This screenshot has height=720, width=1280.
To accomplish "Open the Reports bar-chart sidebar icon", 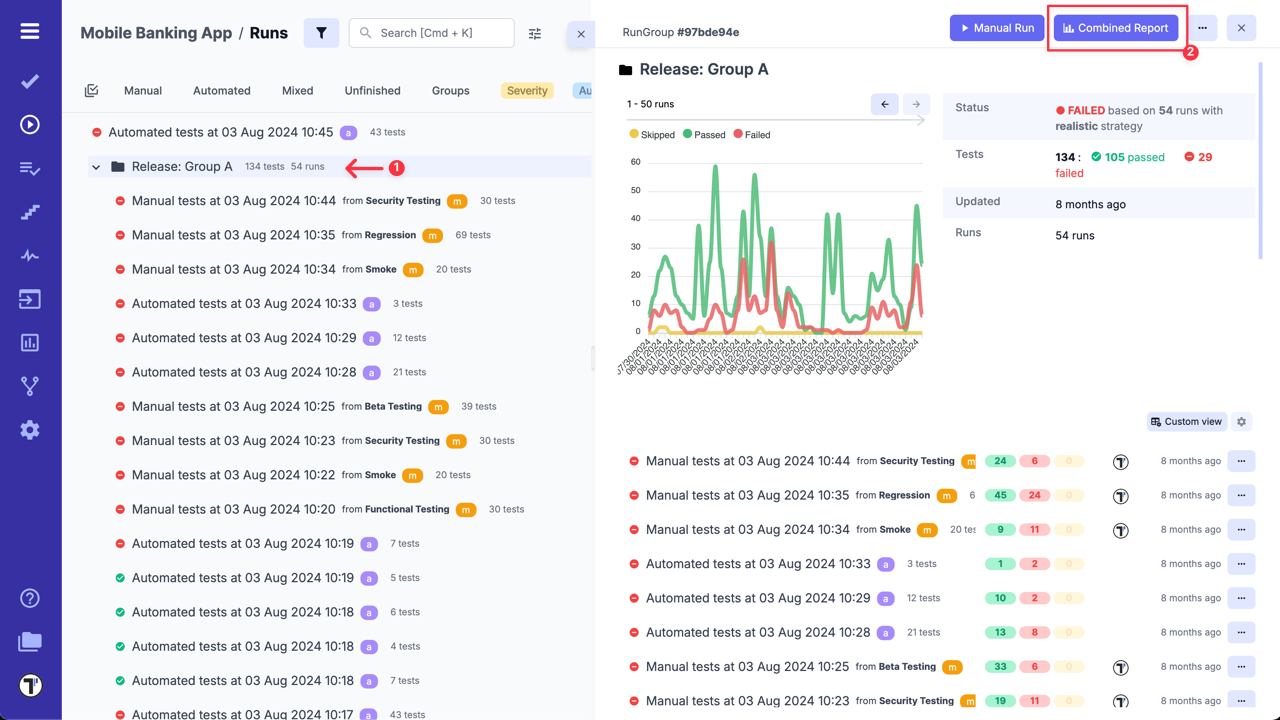I will click(x=29, y=342).
